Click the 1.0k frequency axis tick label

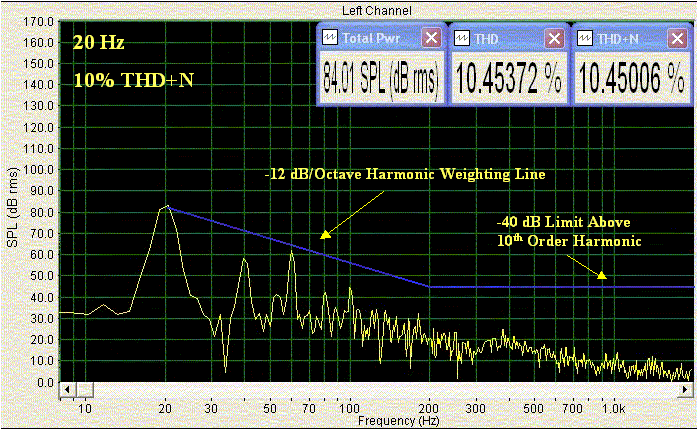(x=614, y=408)
